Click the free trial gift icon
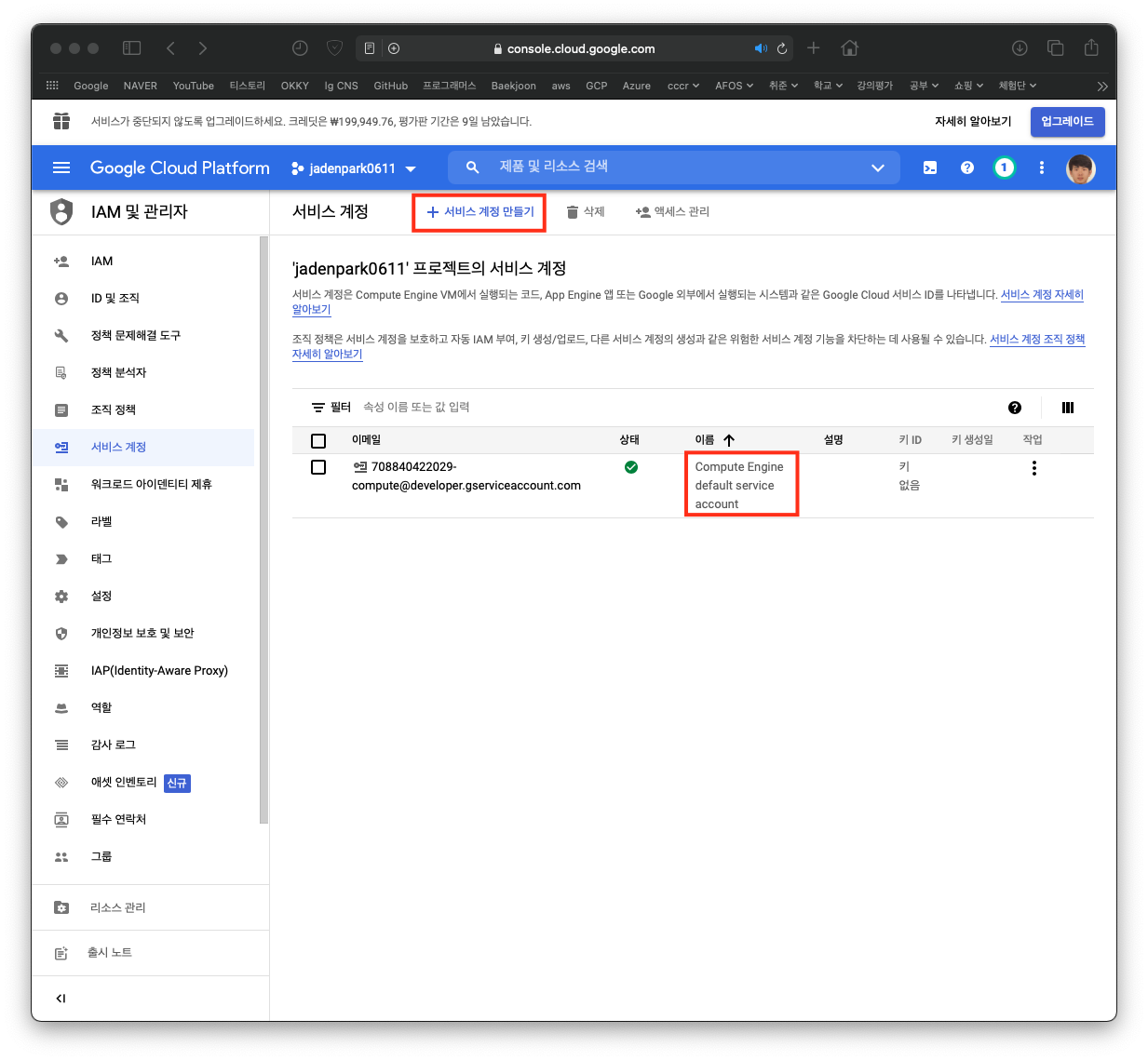The width and height of the screenshot is (1148, 1060). pyautogui.click(x=61, y=121)
